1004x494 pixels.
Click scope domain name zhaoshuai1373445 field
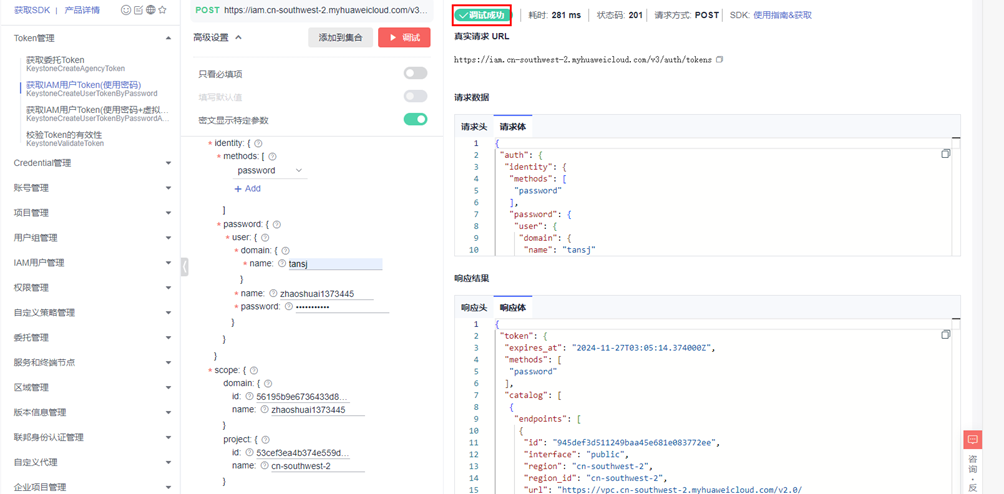click(x=318, y=410)
